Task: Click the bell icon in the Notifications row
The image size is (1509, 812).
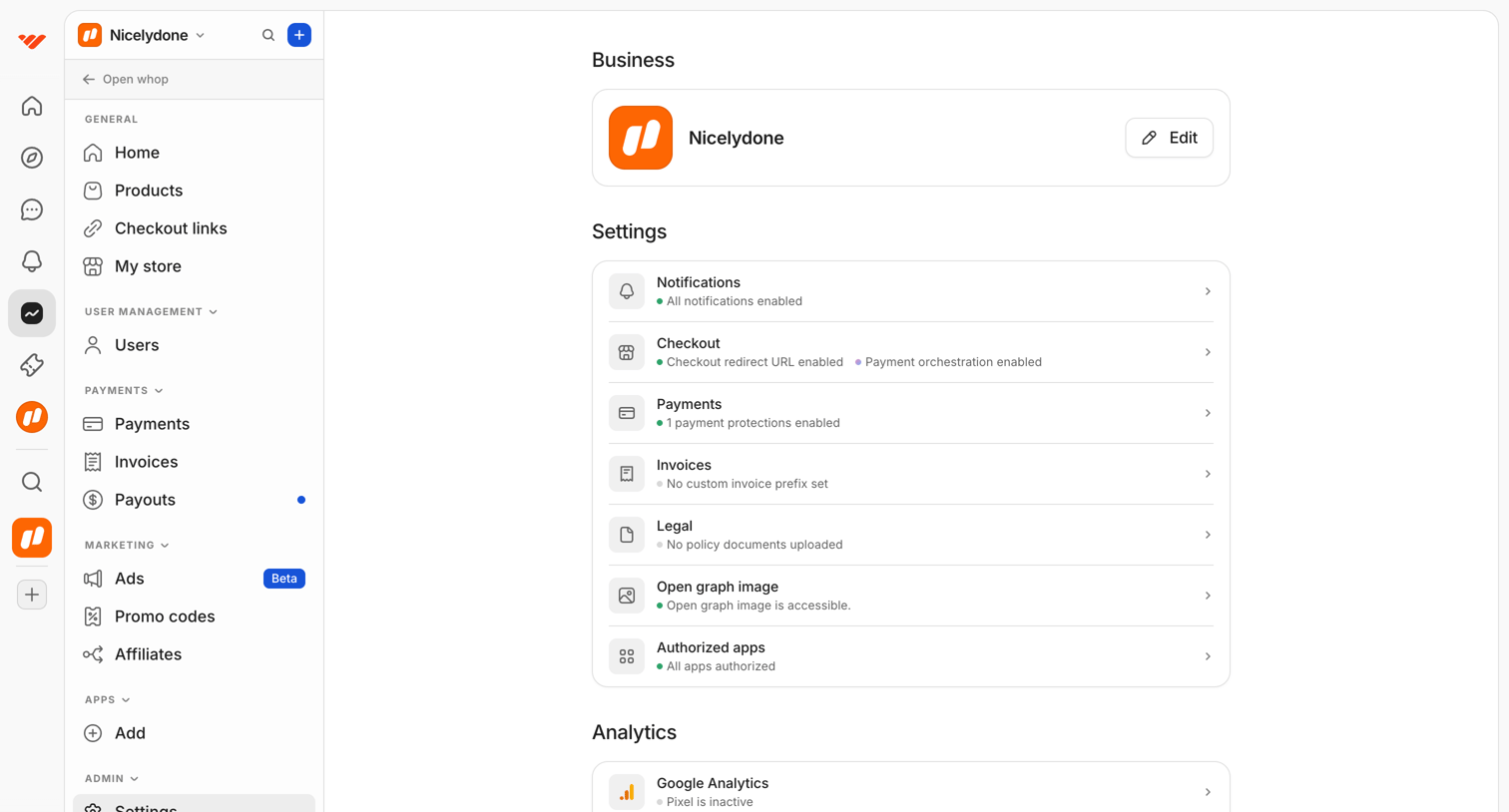Action: (627, 291)
